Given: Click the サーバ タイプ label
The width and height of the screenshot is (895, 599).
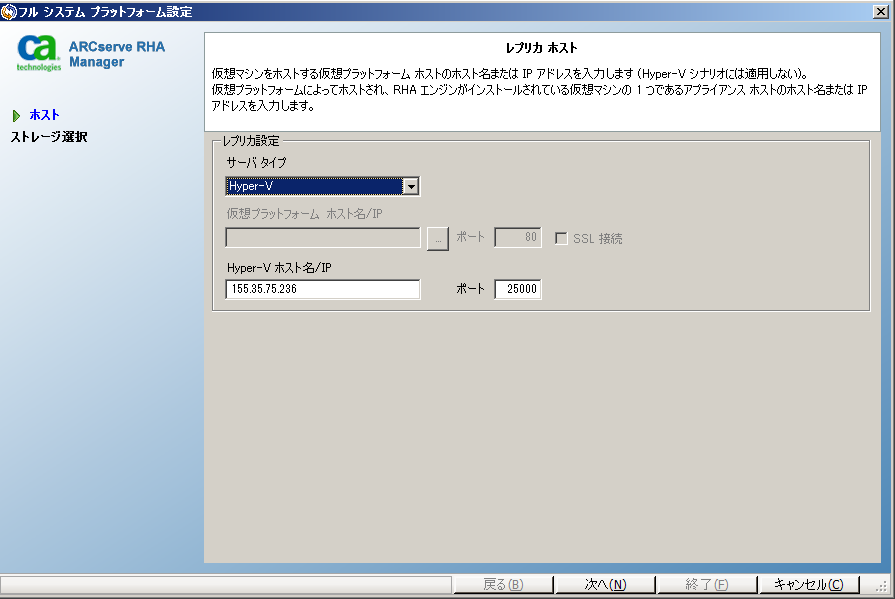Looking at the screenshot, I should tap(256, 163).
